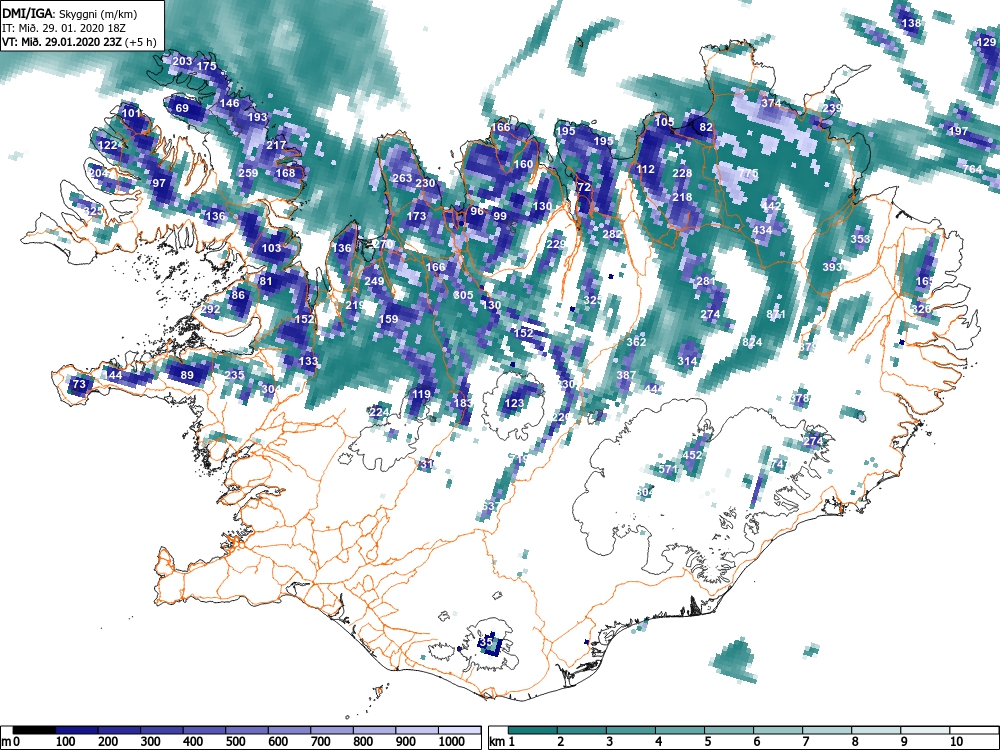Click the visibility value 824 on the map

click(x=753, y=342)
